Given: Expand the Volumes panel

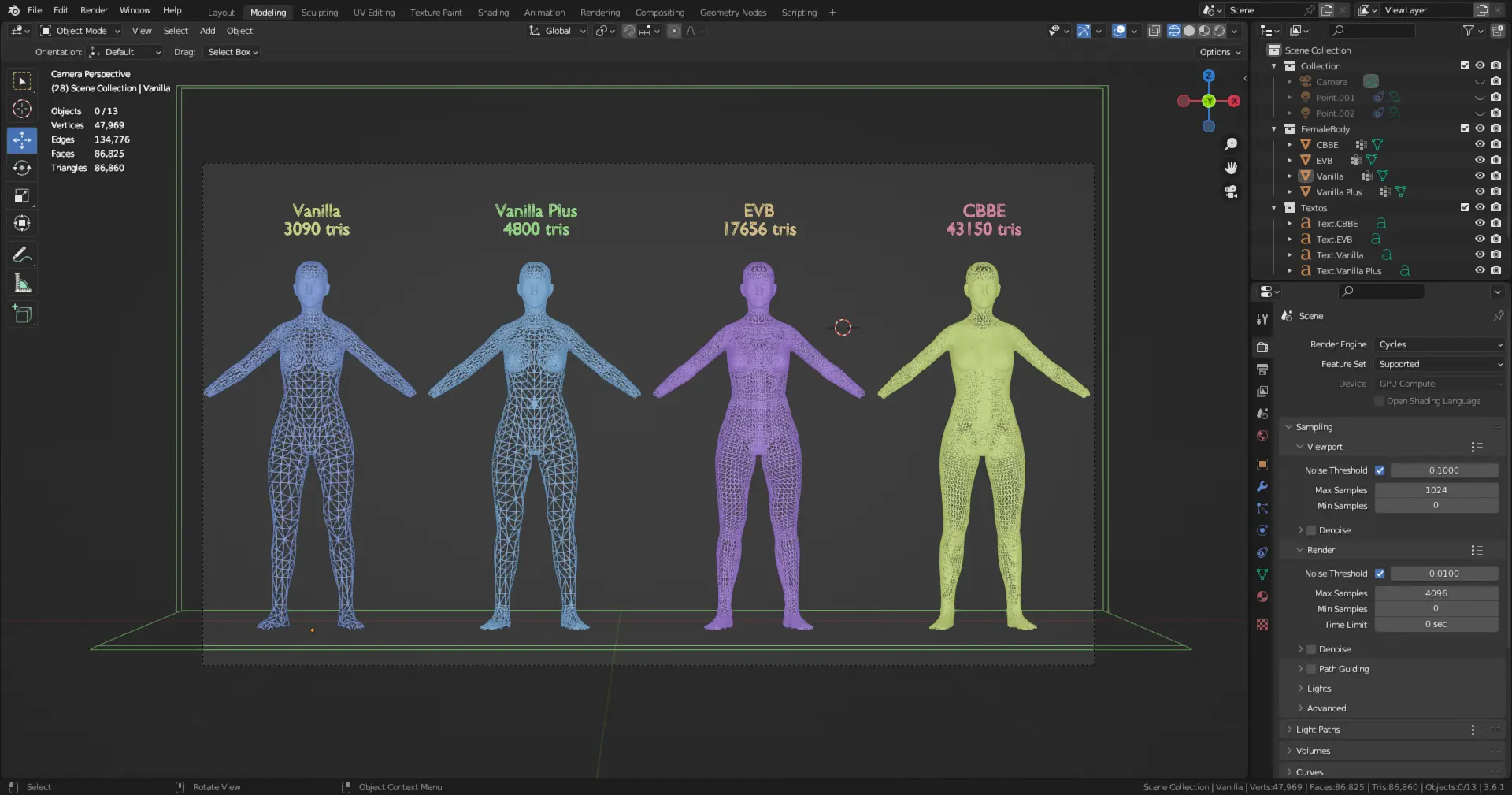Looking at the screenshot, I should click(1313, 751).
